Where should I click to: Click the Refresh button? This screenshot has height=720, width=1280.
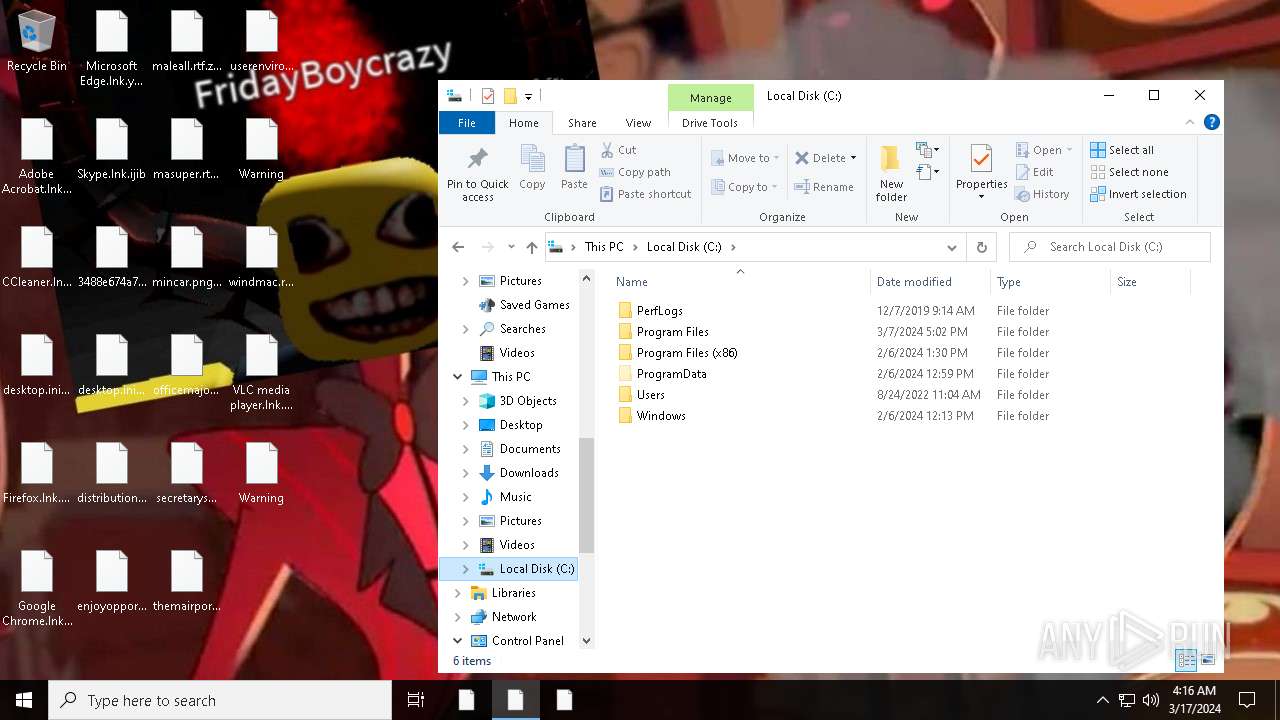tap(982, 247)
